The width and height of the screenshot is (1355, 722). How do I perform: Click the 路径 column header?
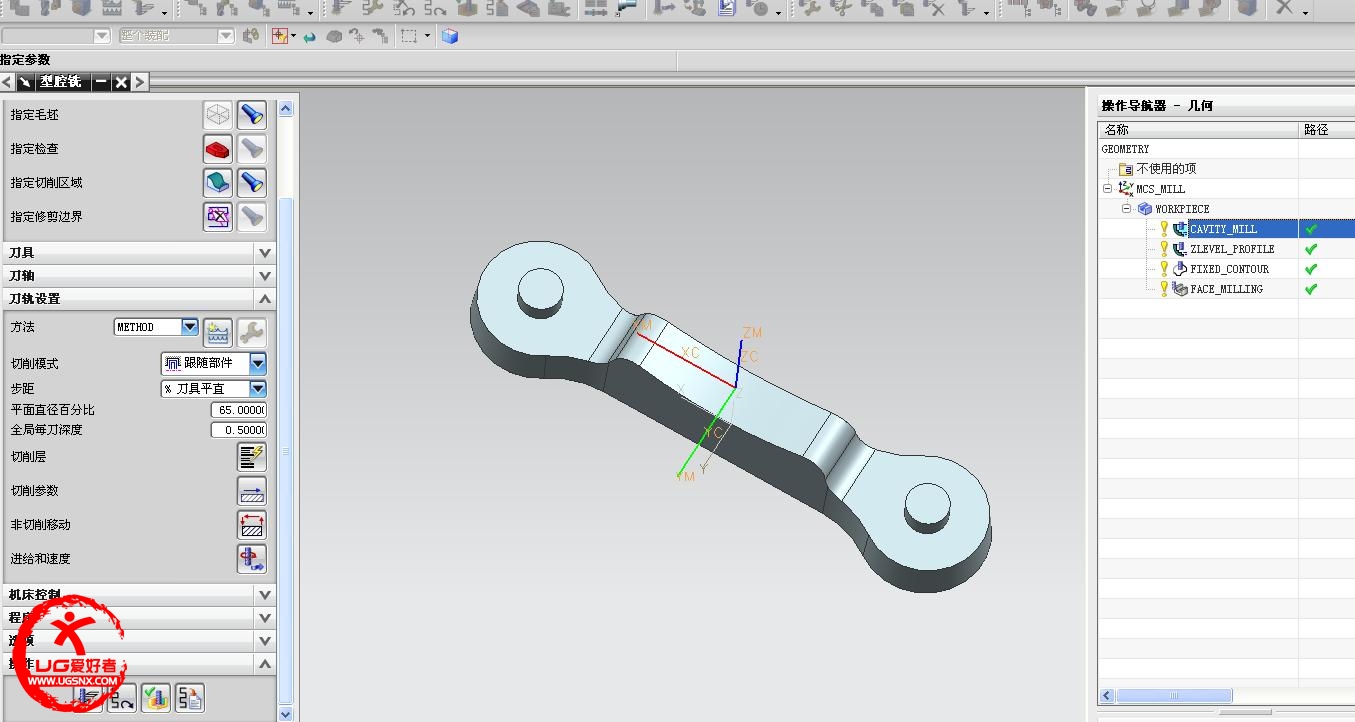(1327, 130)
